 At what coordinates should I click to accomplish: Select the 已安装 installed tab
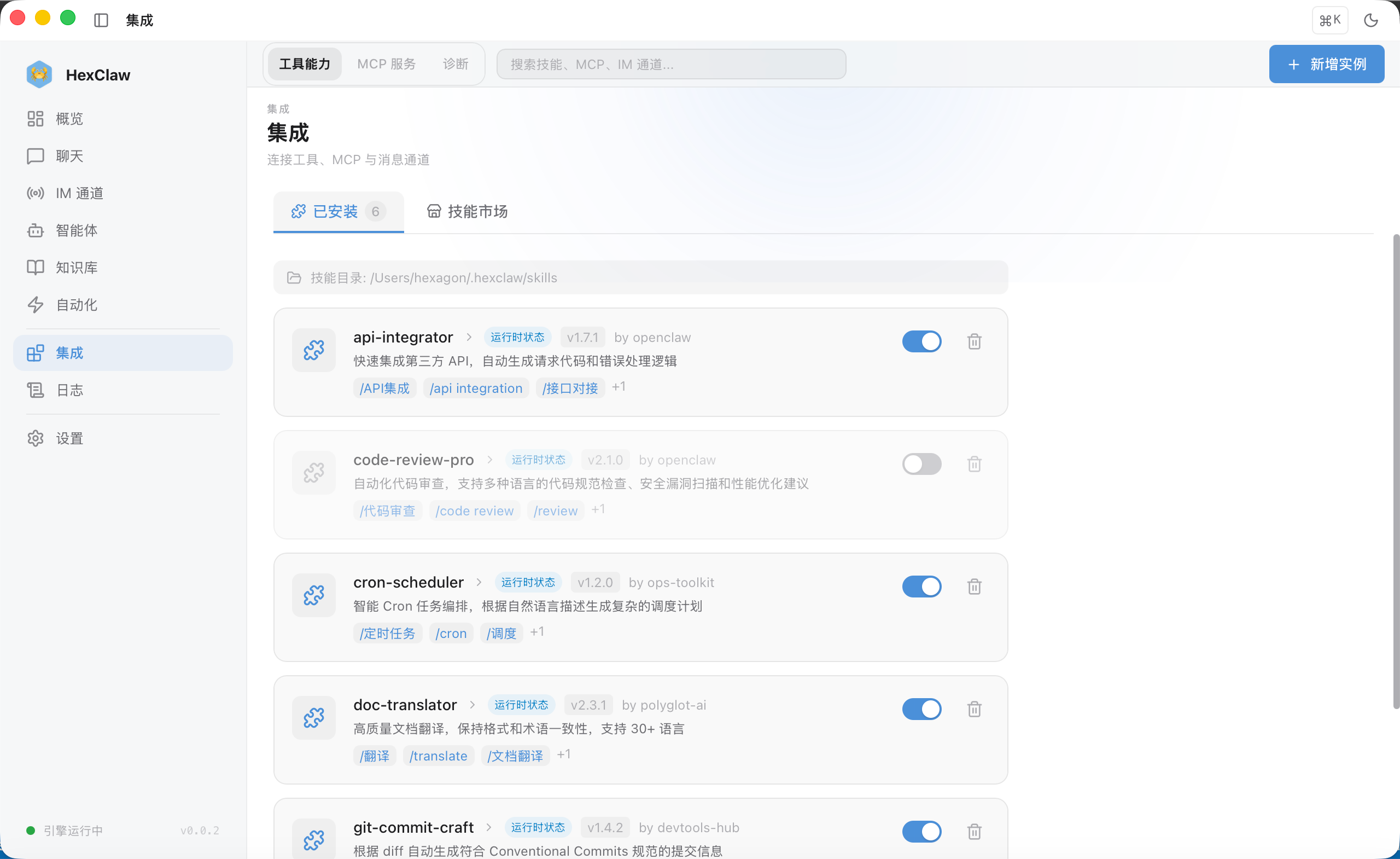[339, 212]
